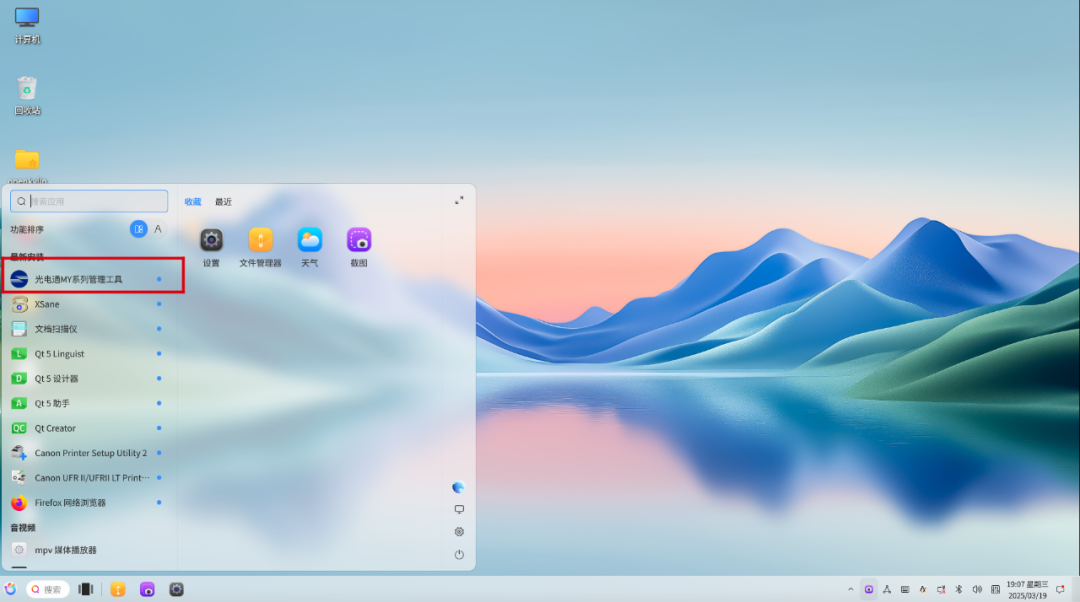Open settings gear in start menu sidebar
The width and height of the screenshot is (1080, 602).
(459, 532)
